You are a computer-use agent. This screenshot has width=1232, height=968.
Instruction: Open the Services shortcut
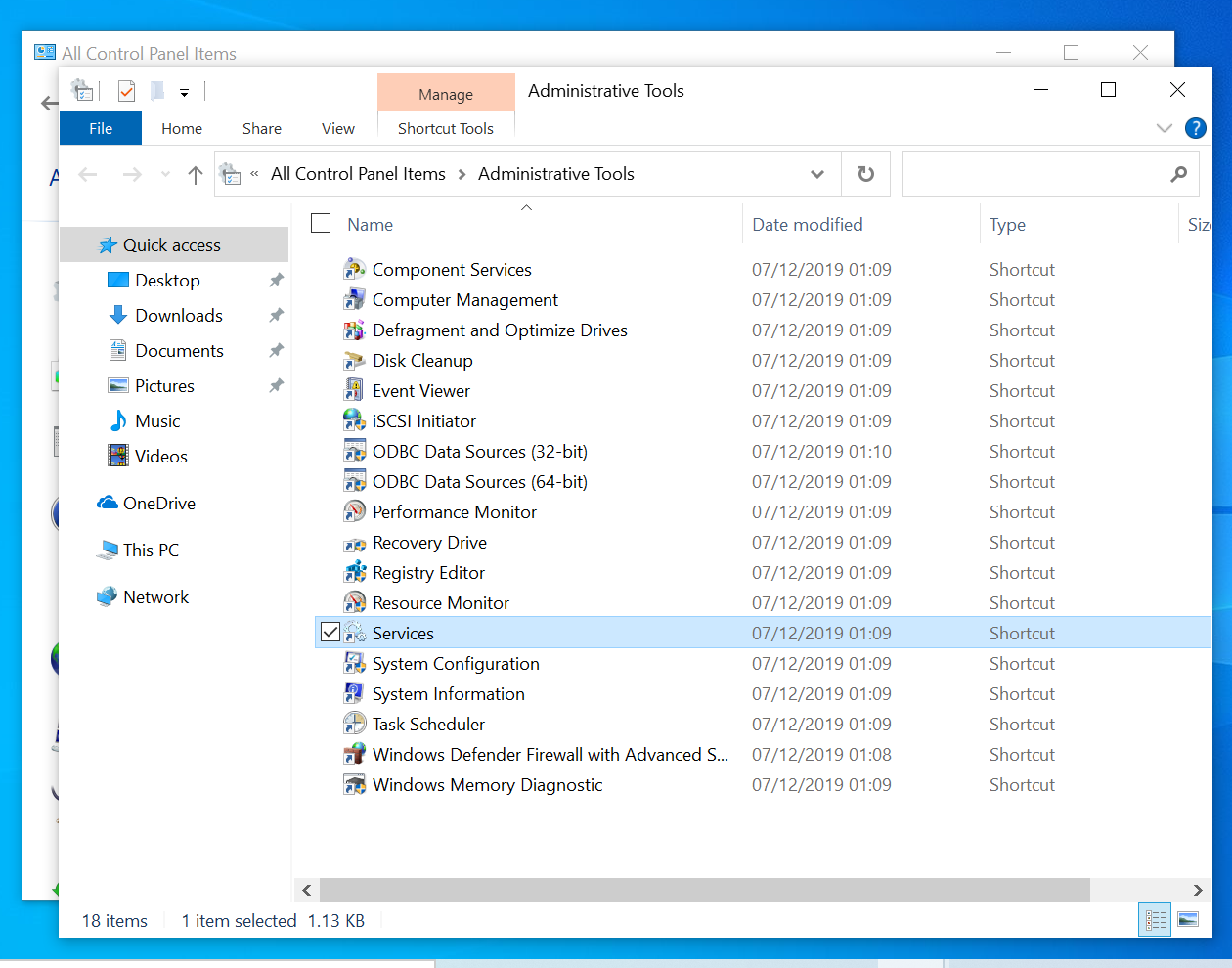pyautogui.click(x=403, y=633)
